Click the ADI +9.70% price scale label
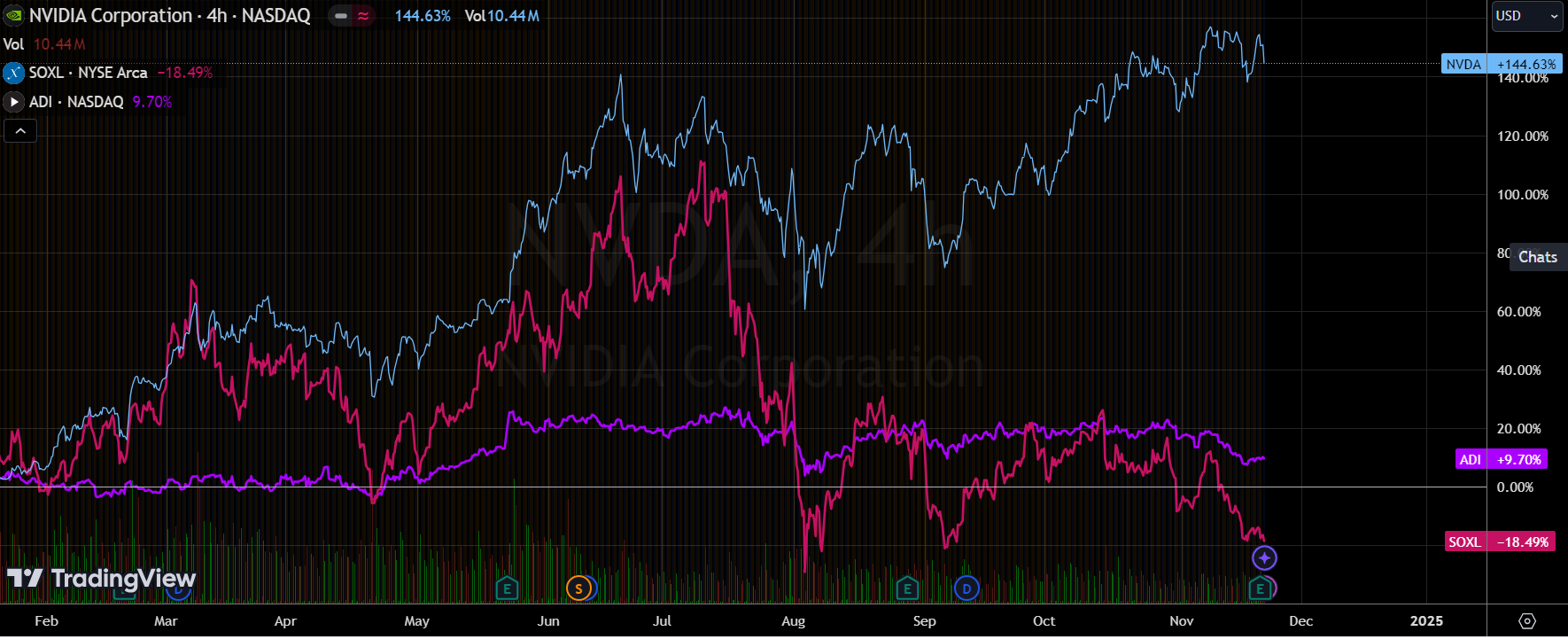This screenshot has height=639, width=1568. pyautogui.click(x=1502, y=459)
